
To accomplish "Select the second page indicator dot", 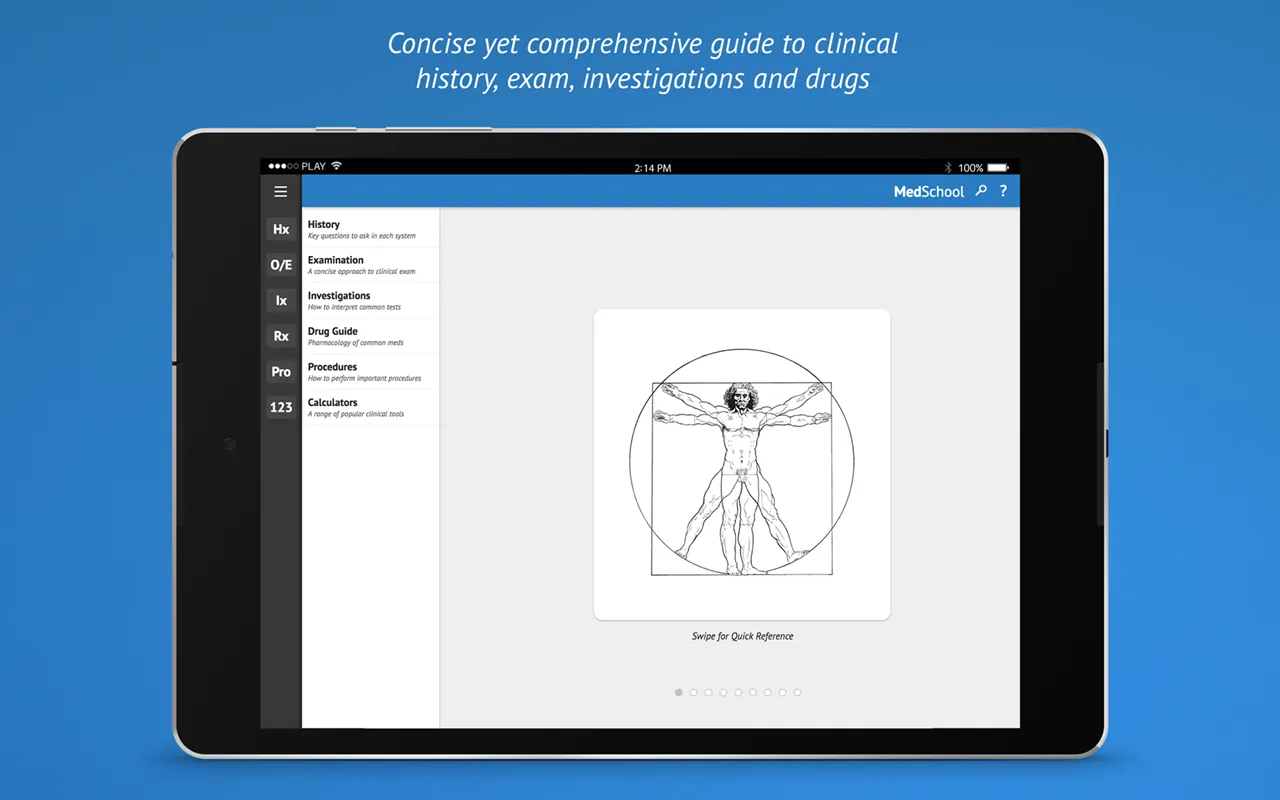I will click(x=694, y=692).
